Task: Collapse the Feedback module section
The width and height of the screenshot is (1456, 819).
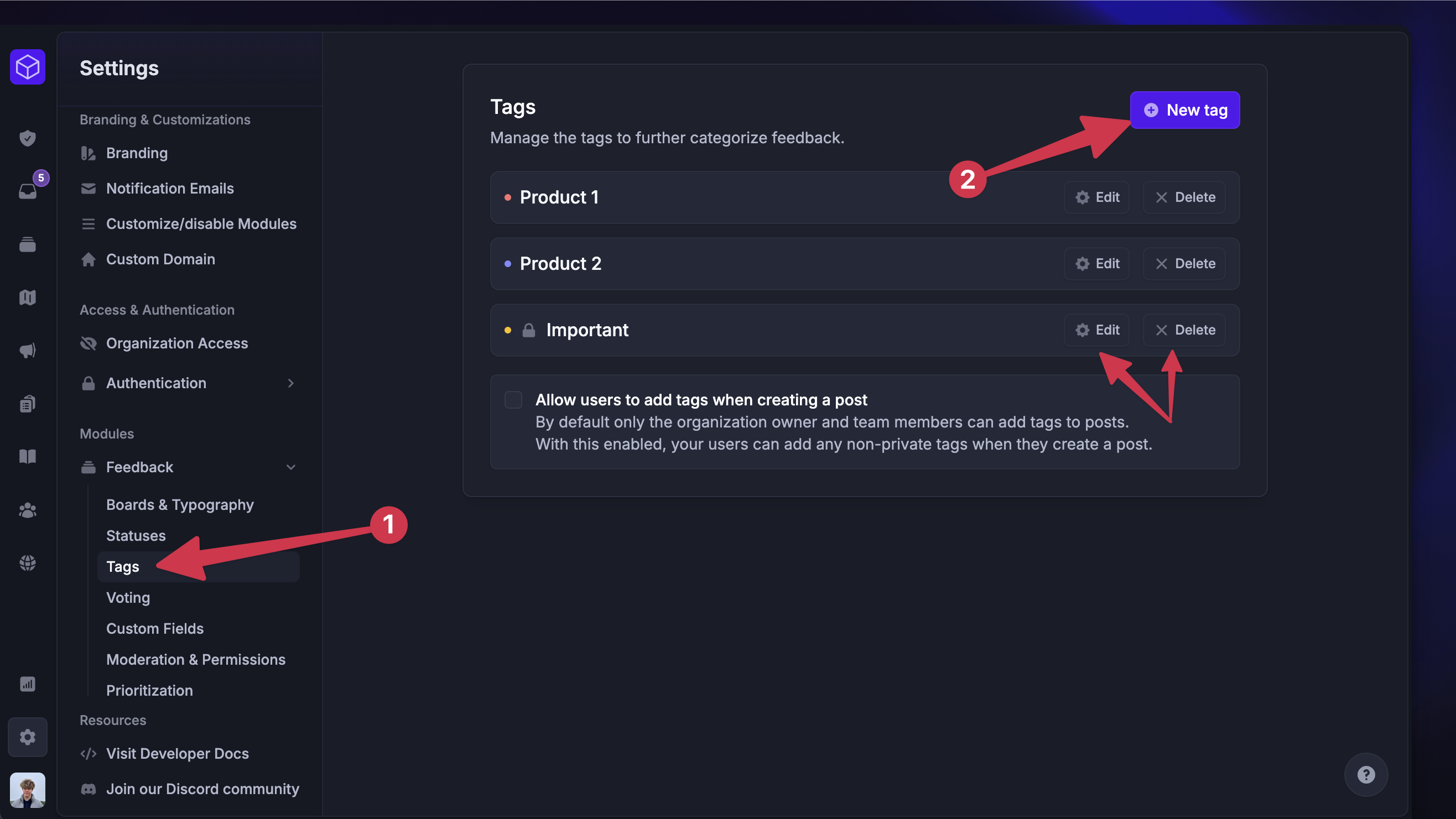Action: pyautogui.click(x=290, y=467)
